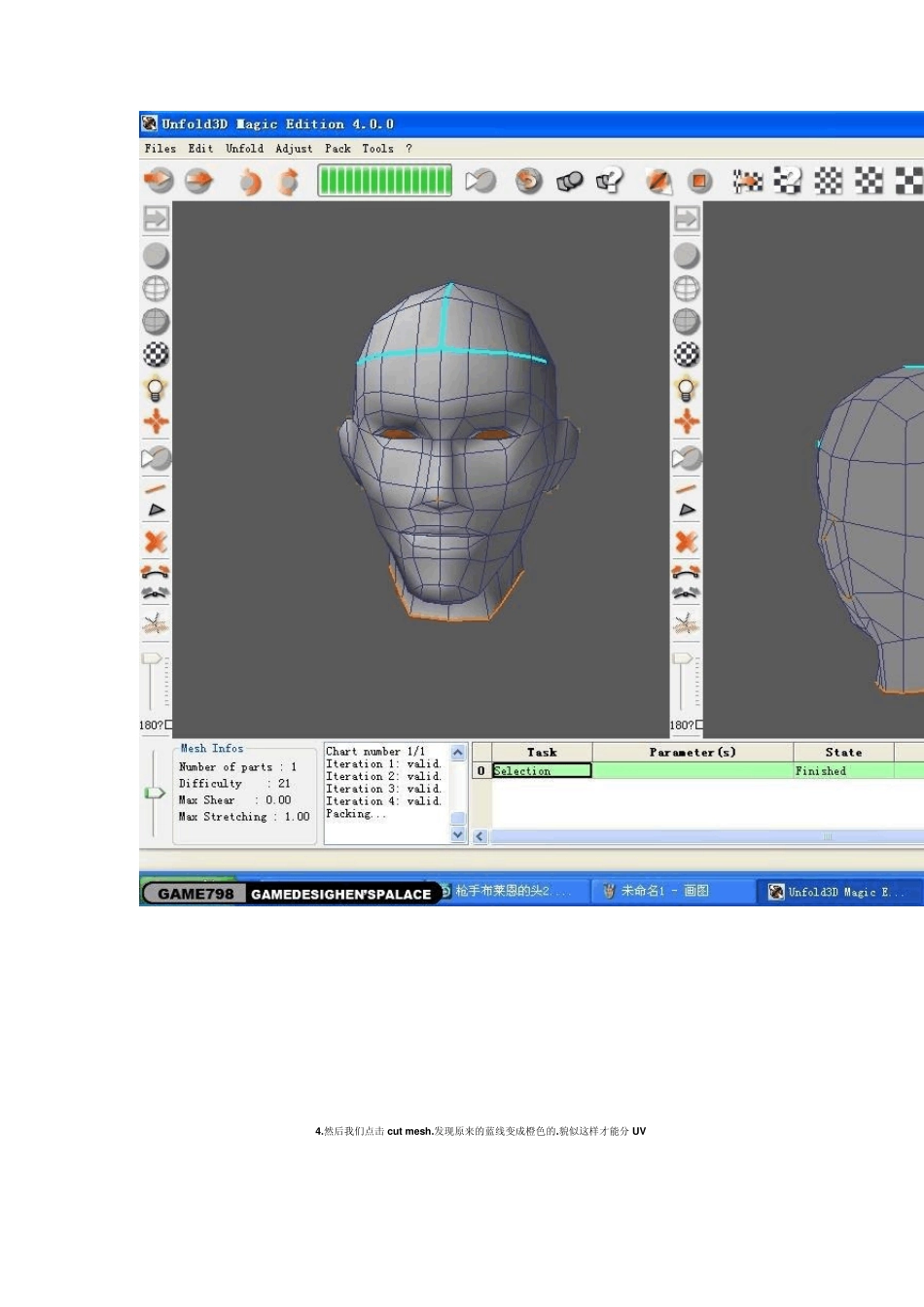Toggle the 180? checkbox in left viewport
Screen dimensions: 924x1307
tap(169, 724)
